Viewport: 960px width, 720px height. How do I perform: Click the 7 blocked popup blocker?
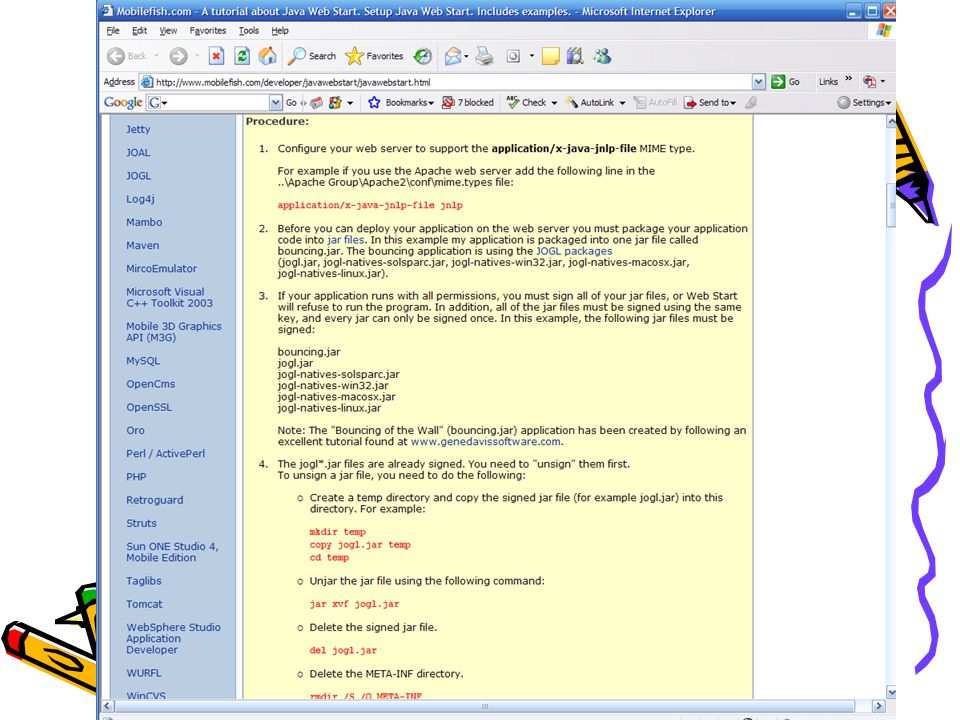pyautogui.click(x=468, y=102)
